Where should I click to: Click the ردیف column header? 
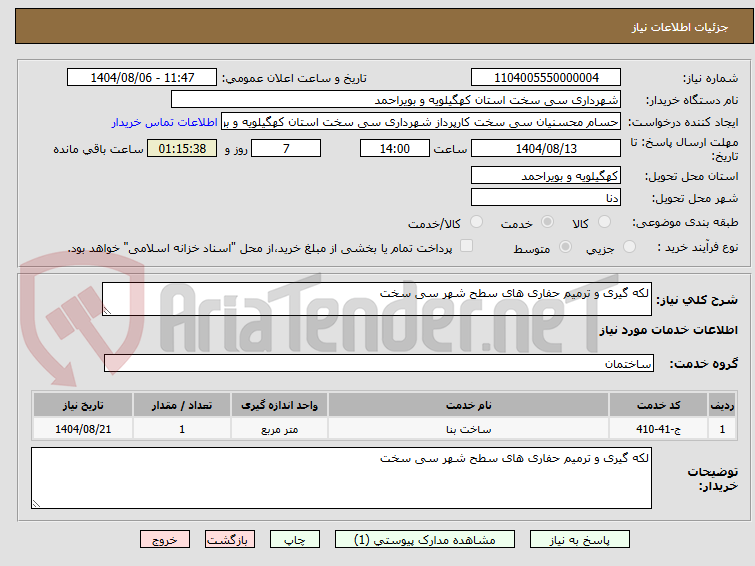(x=722, y=405)
